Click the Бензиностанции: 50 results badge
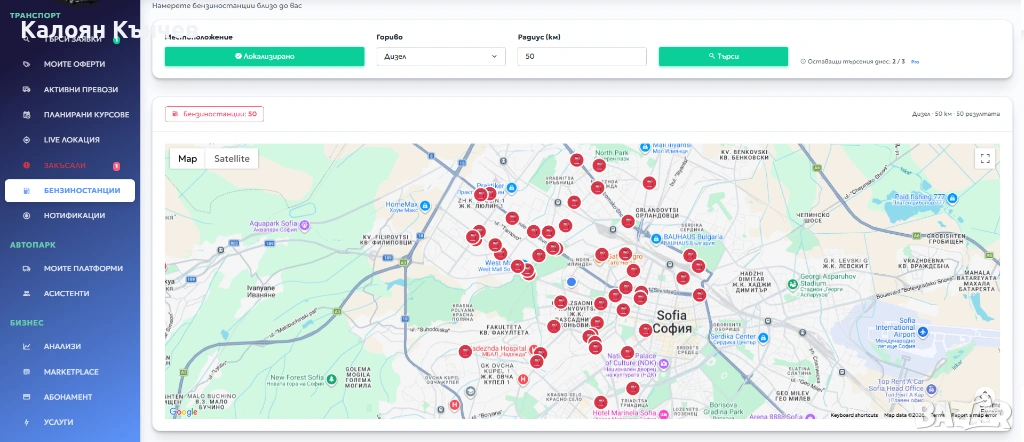1024x442 pixels. pyautogui.click(x=214, y=115)
